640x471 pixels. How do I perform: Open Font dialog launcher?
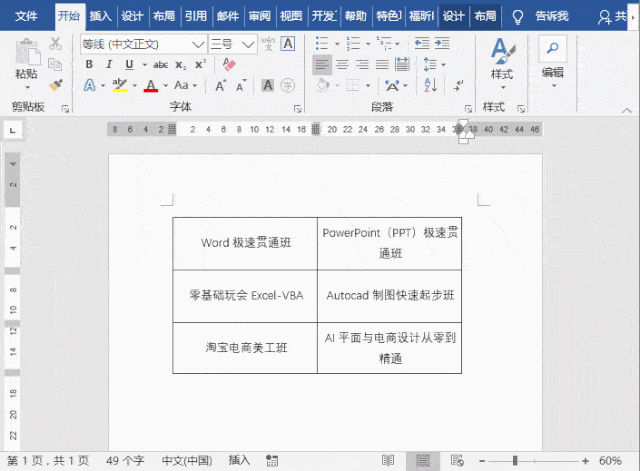click(298, 109)
